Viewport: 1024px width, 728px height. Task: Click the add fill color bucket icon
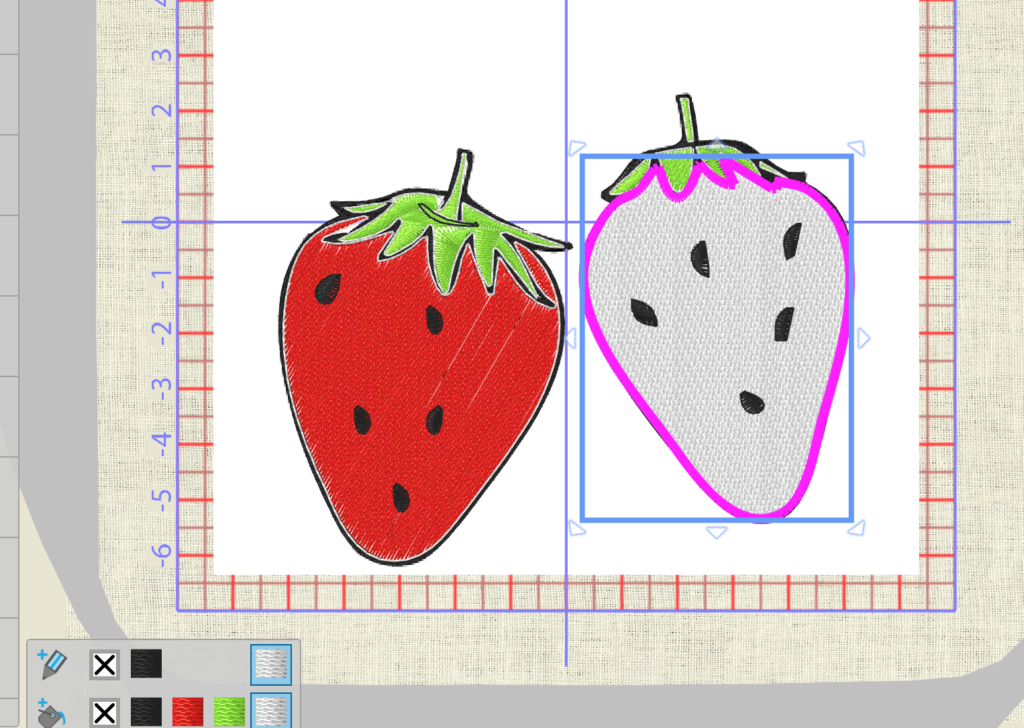click(51, 713)
